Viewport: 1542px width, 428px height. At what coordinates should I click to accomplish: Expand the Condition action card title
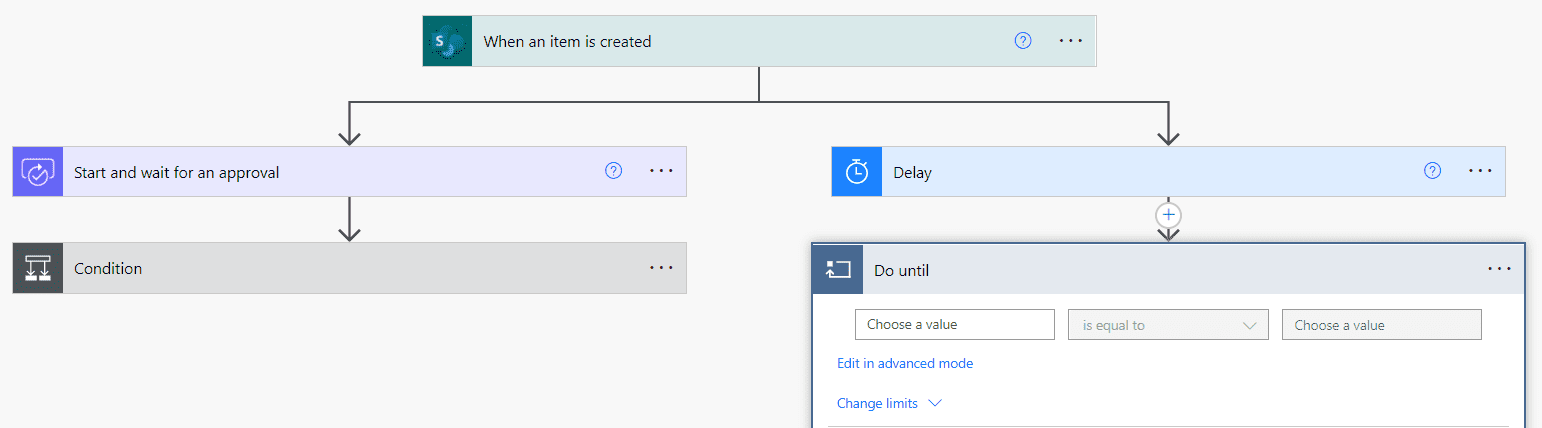pyautogui.click(x=108, y=268)
